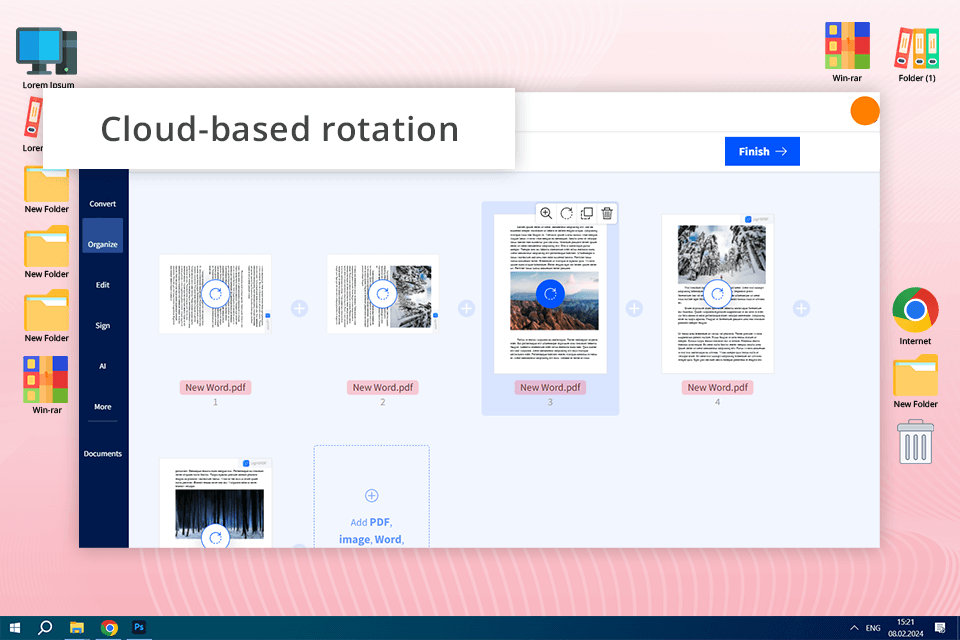
Task: Open the Win-rar icon below the New Folder icons
Action: (47, 385)
